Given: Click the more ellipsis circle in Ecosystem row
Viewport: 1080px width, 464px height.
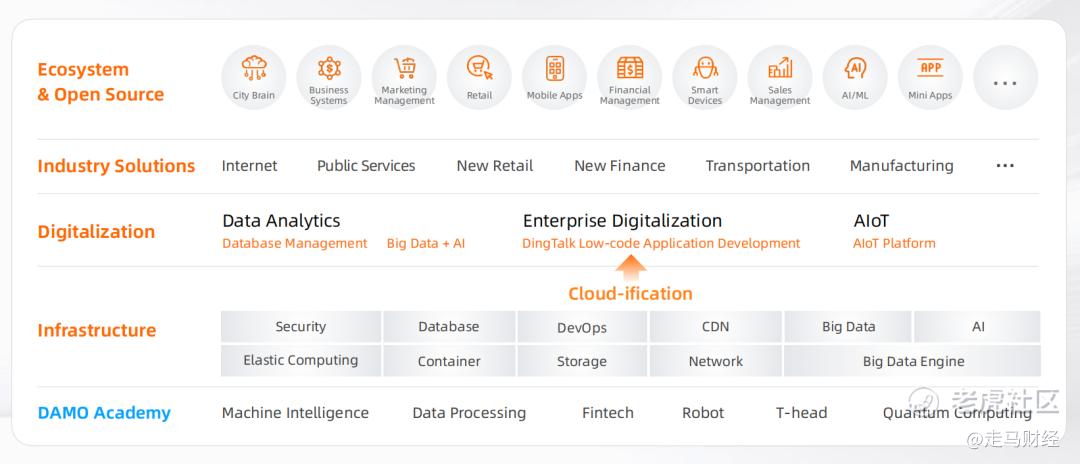Looking at the screenshot, I should 1005,77.
